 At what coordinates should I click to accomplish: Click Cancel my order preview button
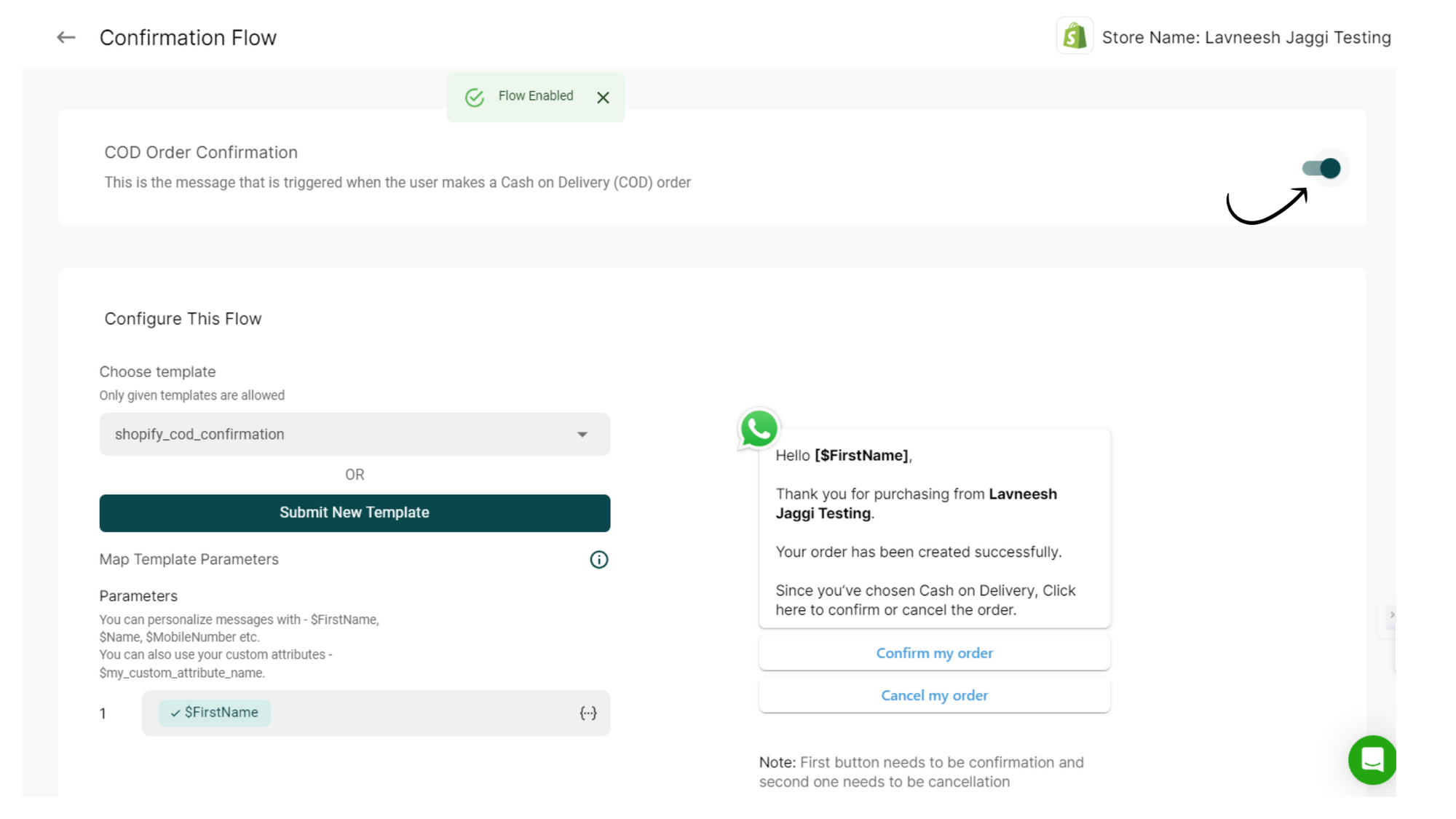click(934, 695)
